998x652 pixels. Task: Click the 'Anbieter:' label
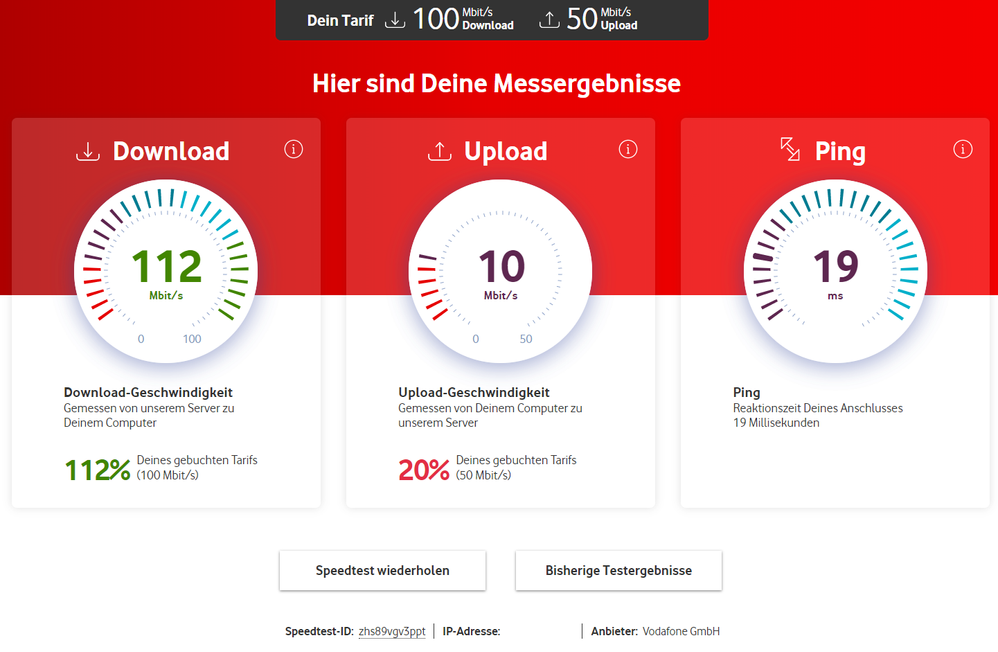pyautogui.click(x=614, y=632)
